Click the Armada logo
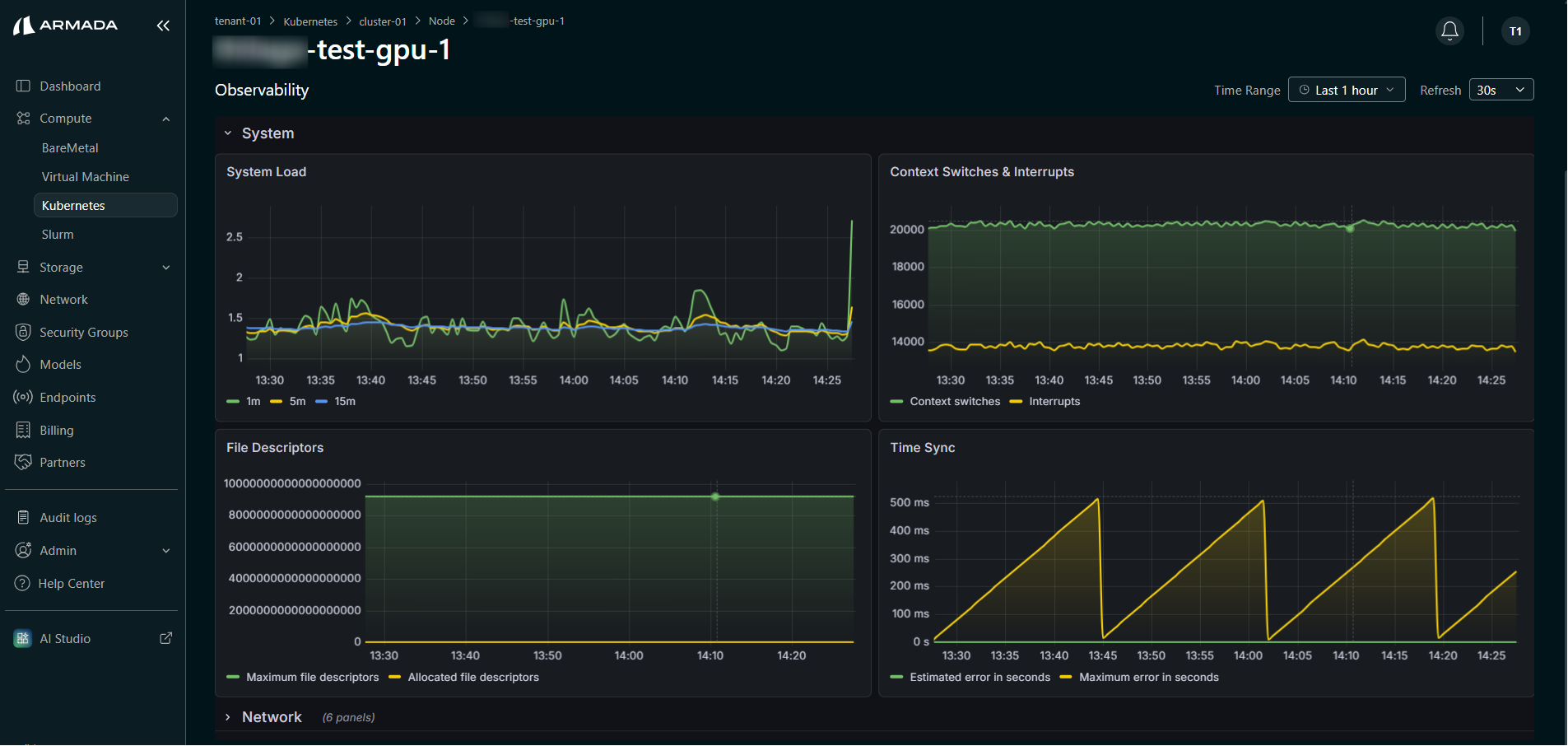1568x746 pixels. [x=66, y=26]
